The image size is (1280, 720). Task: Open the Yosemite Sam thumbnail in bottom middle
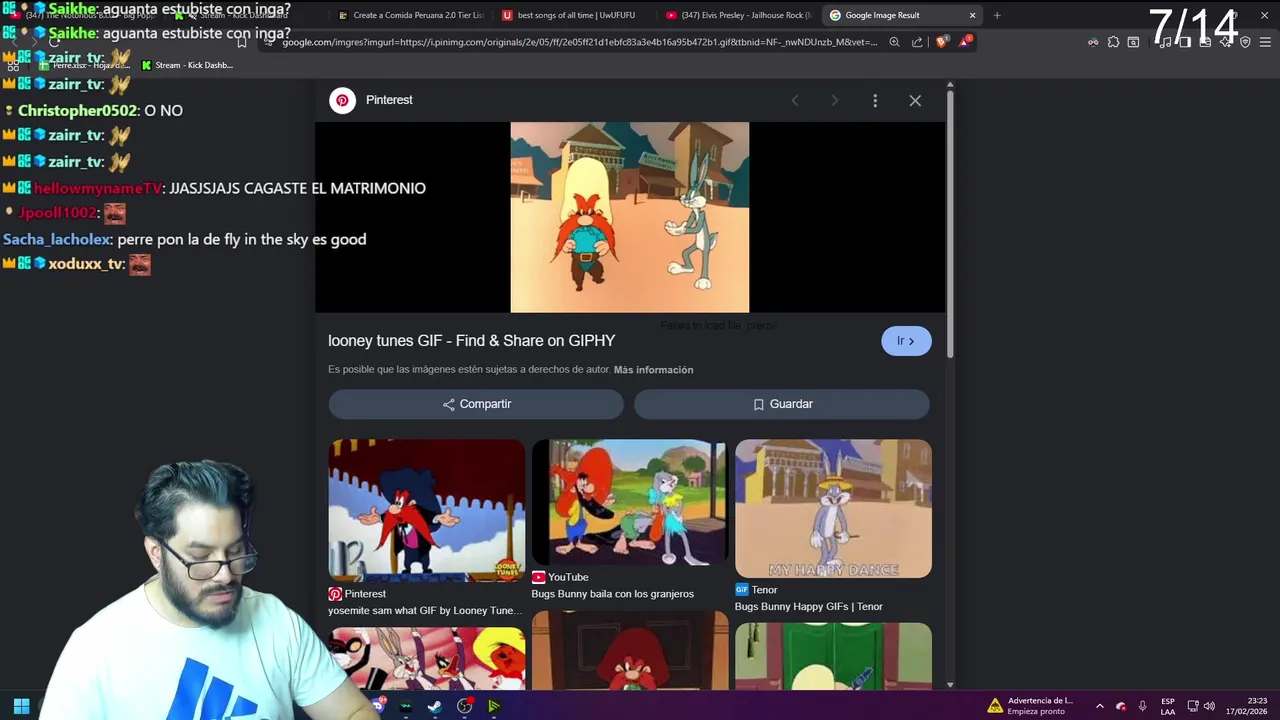630,650
